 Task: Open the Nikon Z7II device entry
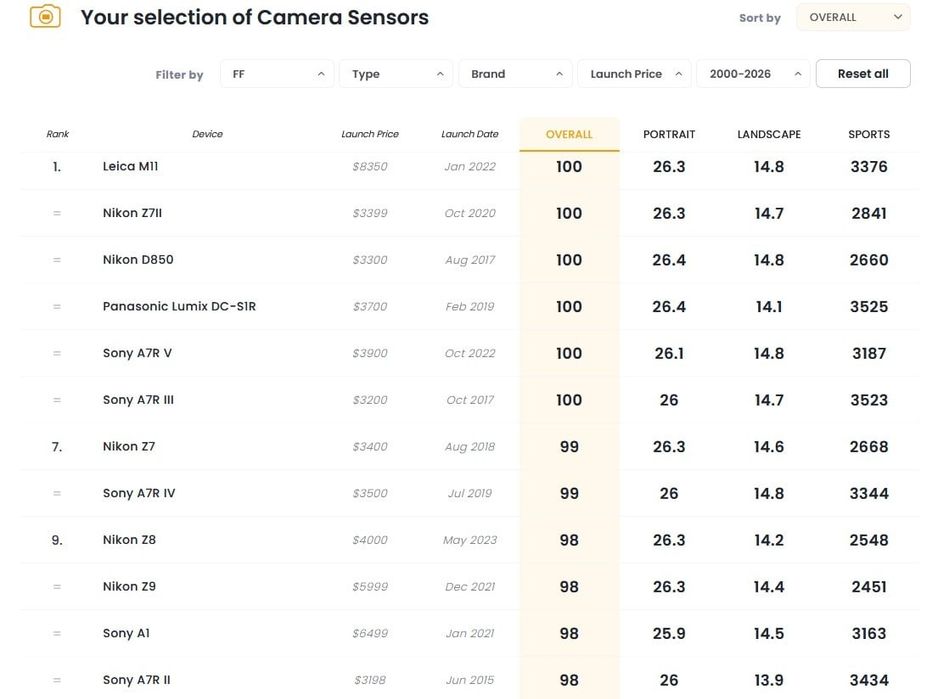click(132, 213)
